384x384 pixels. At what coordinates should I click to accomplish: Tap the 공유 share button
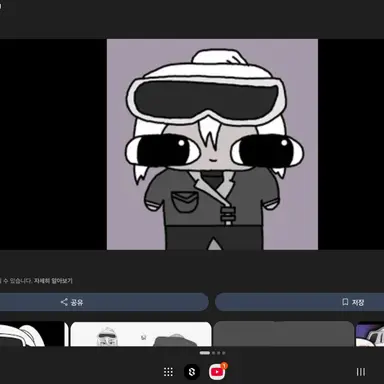click(x=103, y=302)
